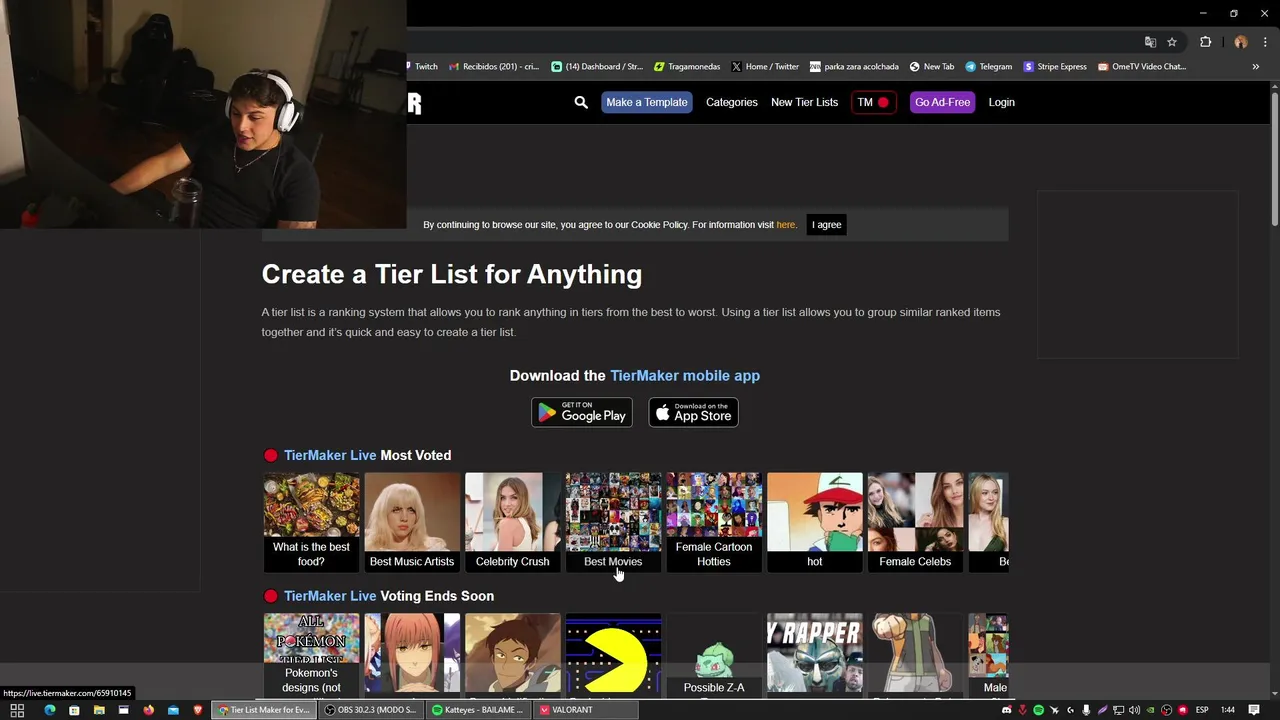Click the Download on the App Store badge

[x=693, y=412]
